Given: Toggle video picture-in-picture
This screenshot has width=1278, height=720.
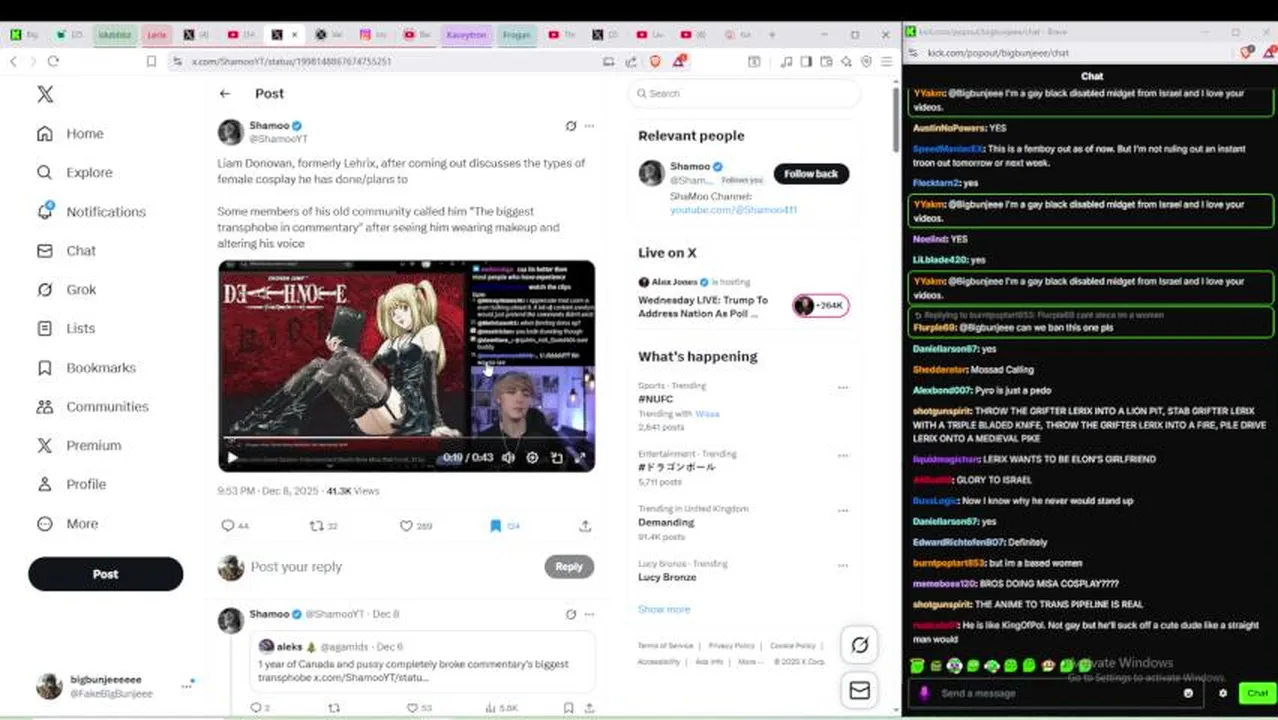Looking at the screenshot, I should [x=556, y=458].
